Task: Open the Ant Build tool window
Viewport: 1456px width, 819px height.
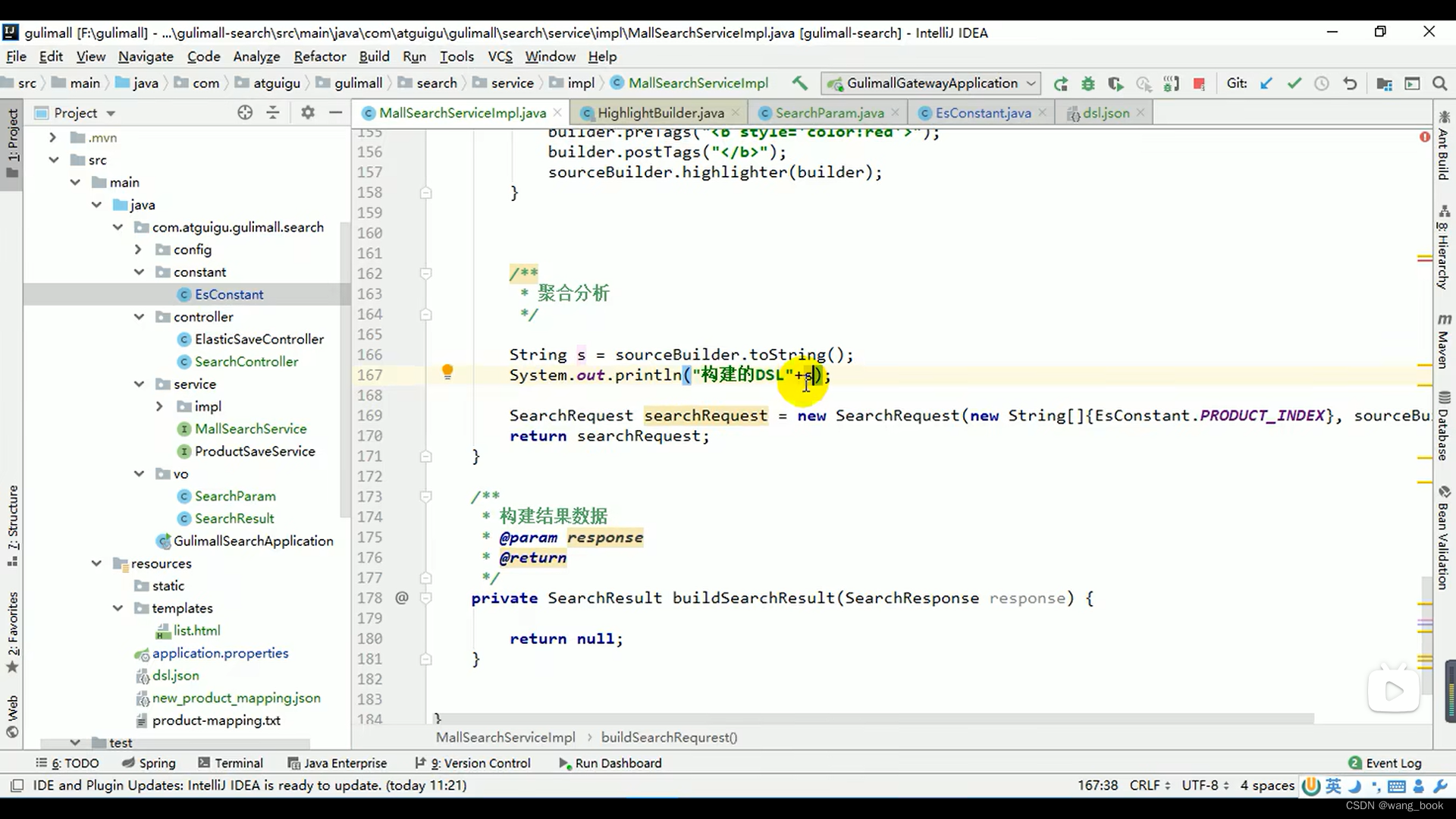Action: pyautogui.click(x=1443, y=146)
